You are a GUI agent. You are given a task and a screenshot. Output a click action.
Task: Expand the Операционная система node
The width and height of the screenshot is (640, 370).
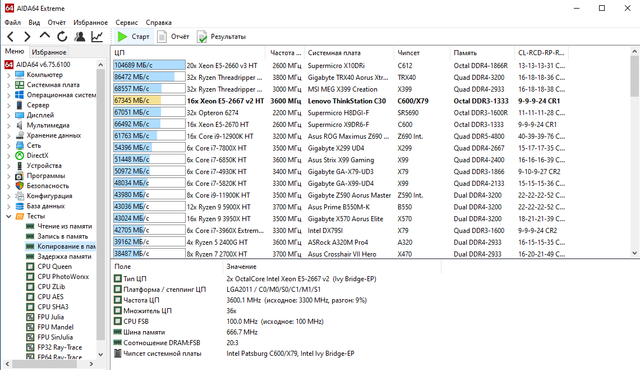pos(9,95)
